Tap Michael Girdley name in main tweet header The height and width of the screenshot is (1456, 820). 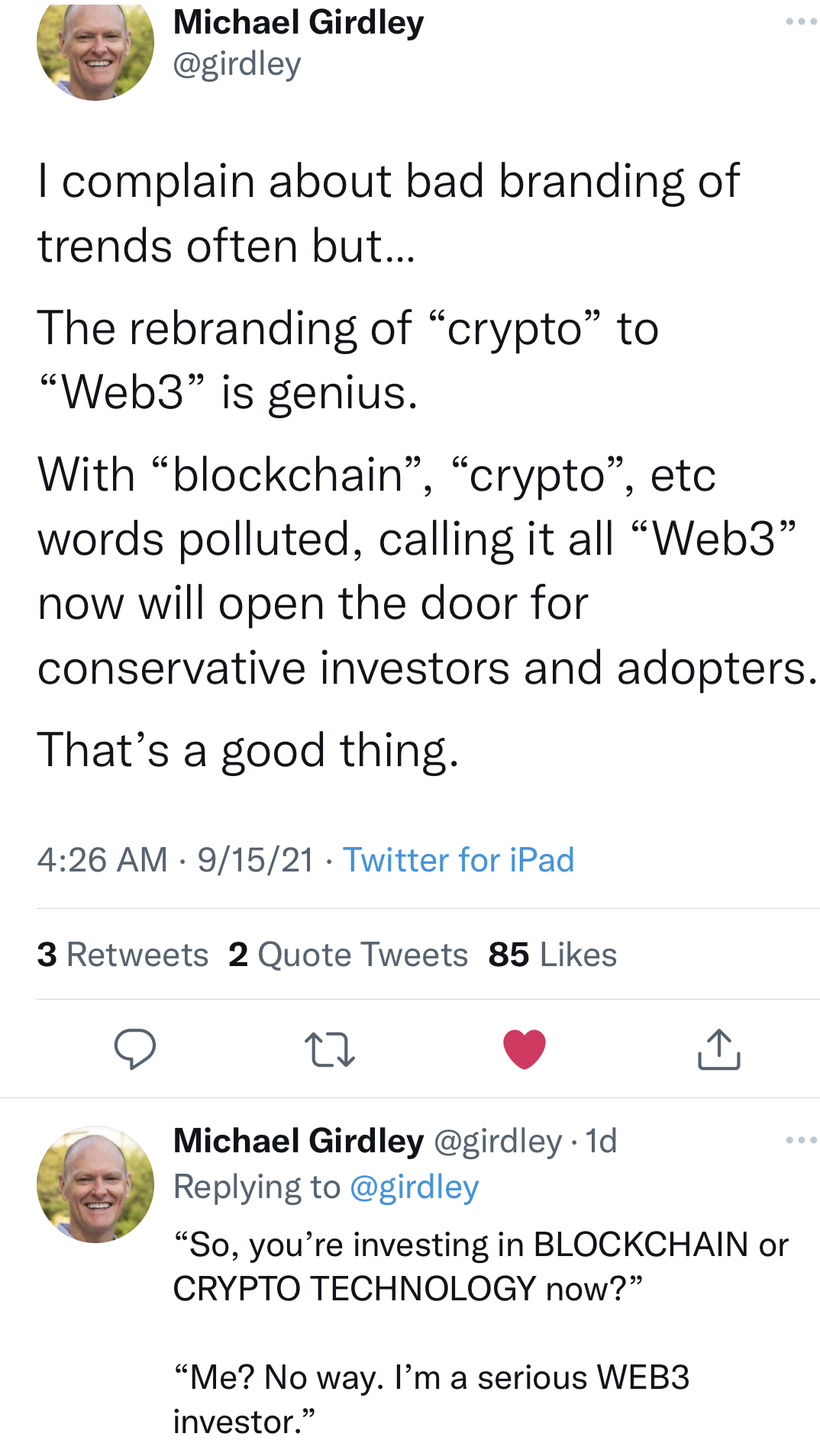pyautogui.click(x=299, y=22)
